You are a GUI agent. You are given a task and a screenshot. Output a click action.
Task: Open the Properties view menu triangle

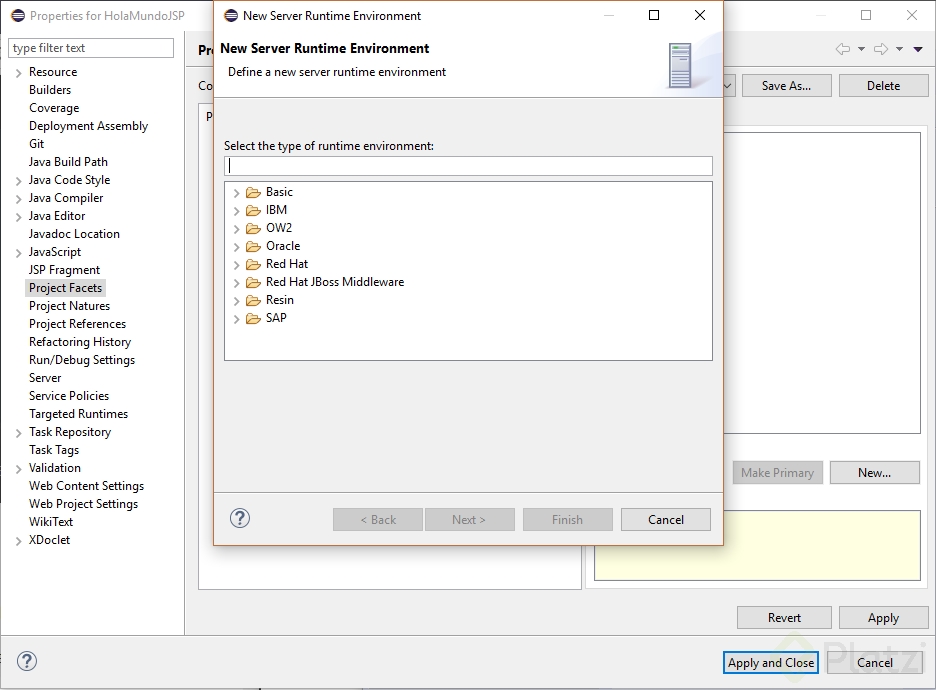tap(918, 50)
